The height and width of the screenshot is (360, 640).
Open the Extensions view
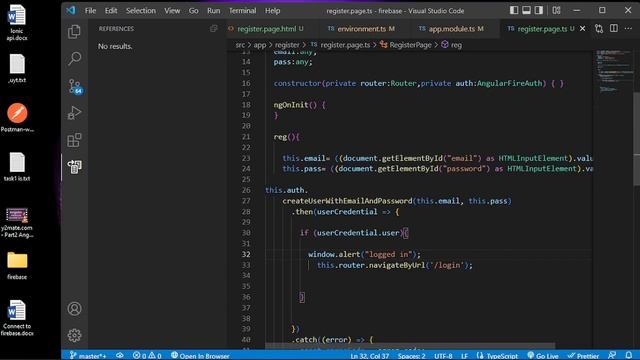point(74,140)
